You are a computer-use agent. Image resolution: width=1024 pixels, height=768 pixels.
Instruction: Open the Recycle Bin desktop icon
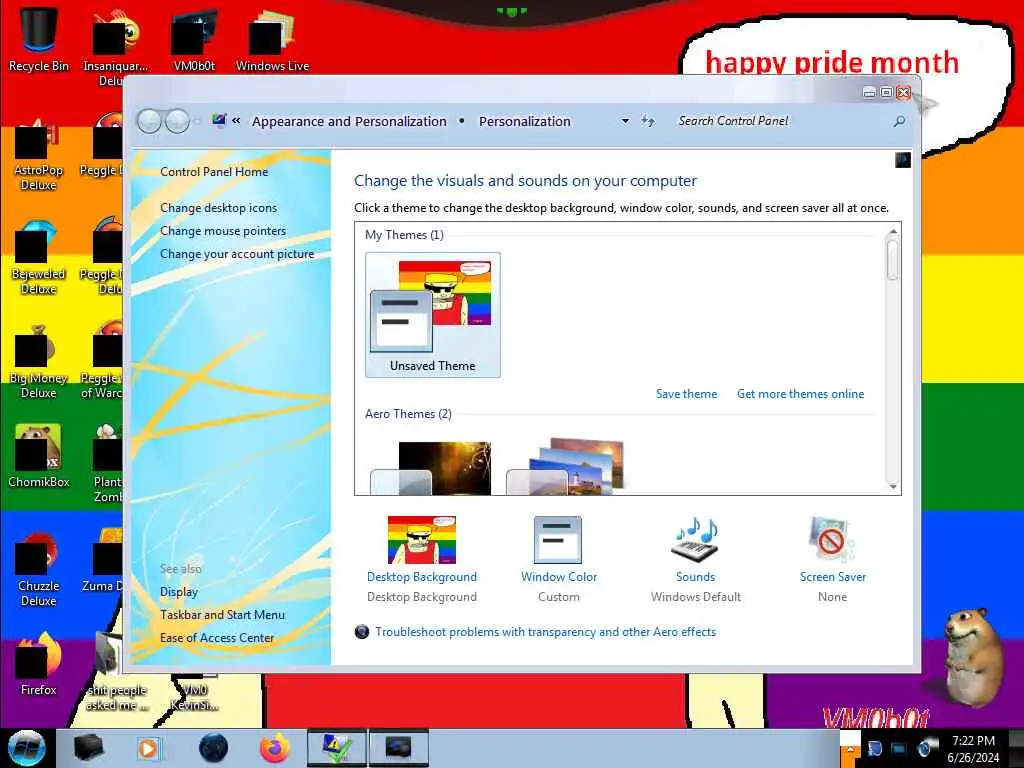pyautogui.click(x=38, y=39)
